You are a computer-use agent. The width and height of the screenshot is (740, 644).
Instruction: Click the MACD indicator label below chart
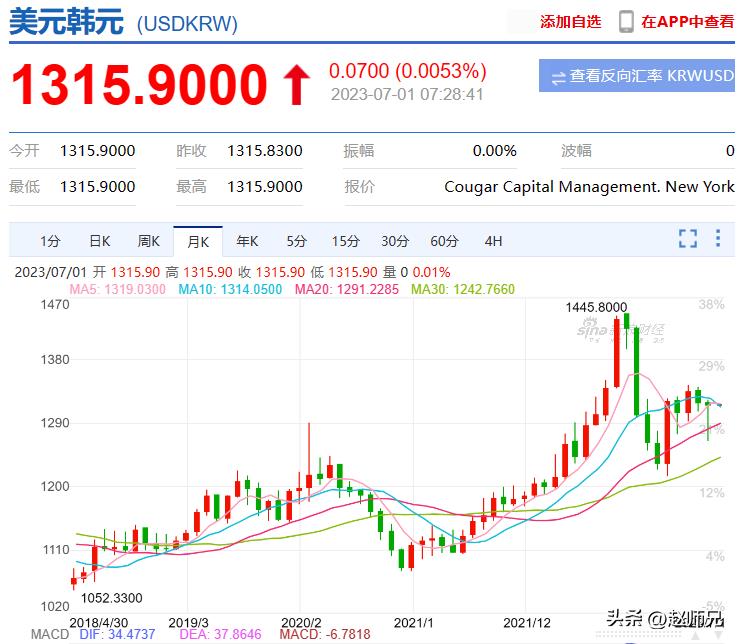click(x=49, y=635)
